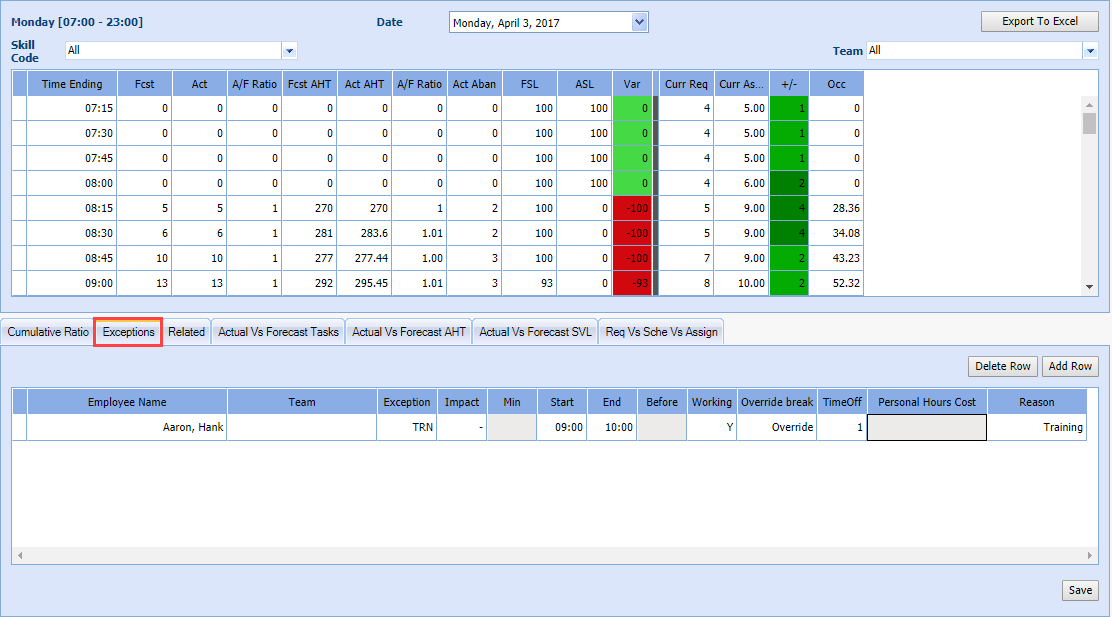The width and height of the screenshot is (1112, 617).
Task: Open the Exceptions tab
Action: point(128,332)
